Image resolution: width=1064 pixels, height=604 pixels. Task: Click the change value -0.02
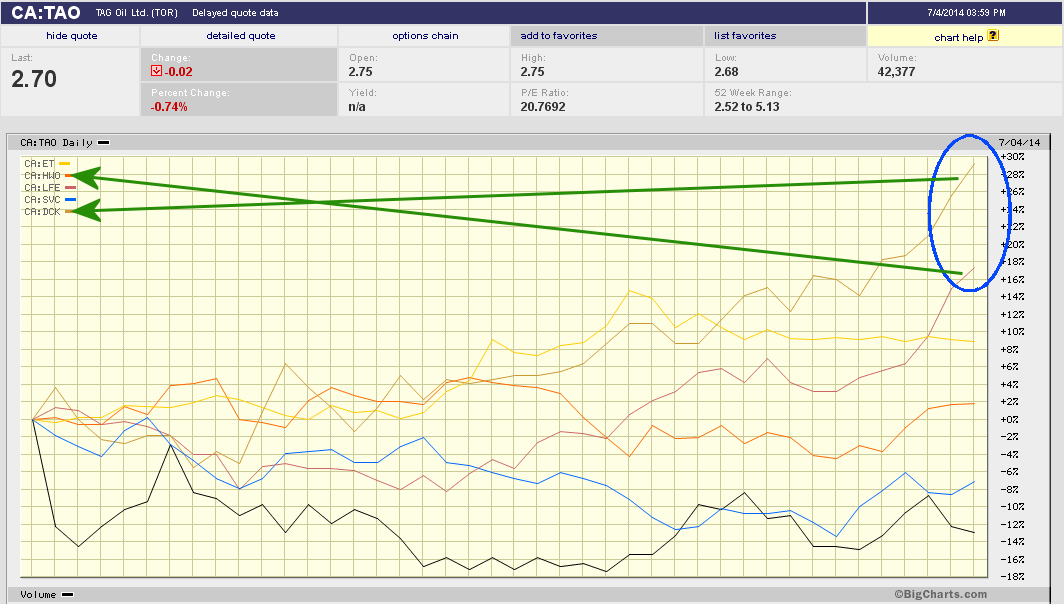[178, 71]
